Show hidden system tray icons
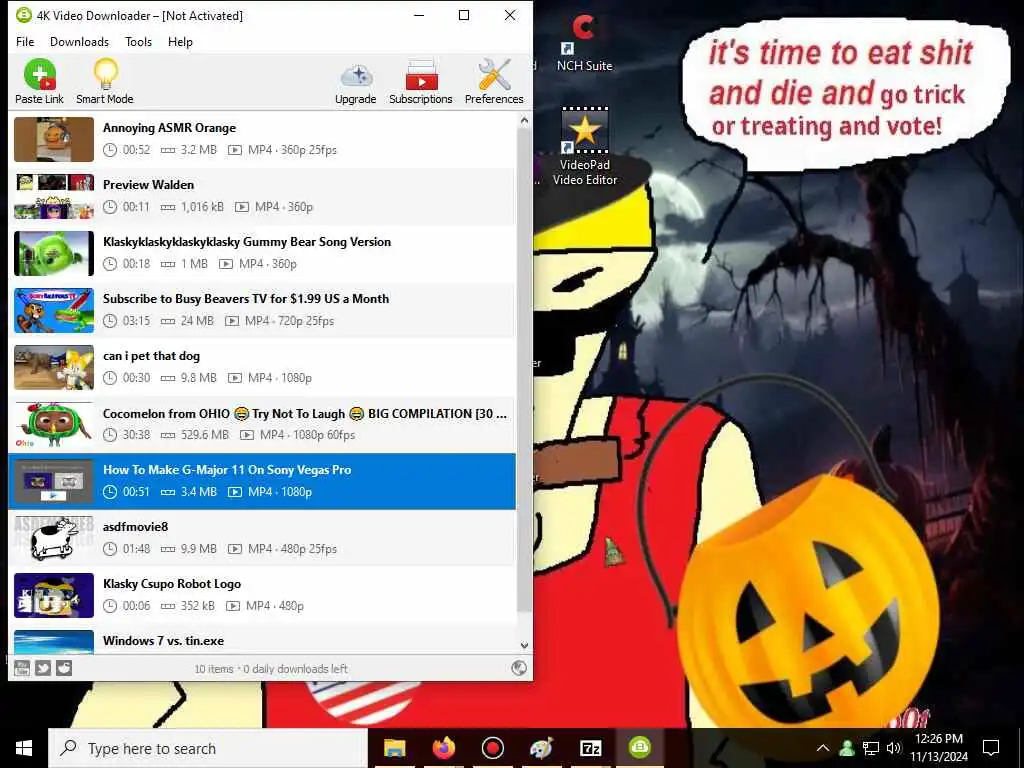The image size is (1024, 768). 823,748
